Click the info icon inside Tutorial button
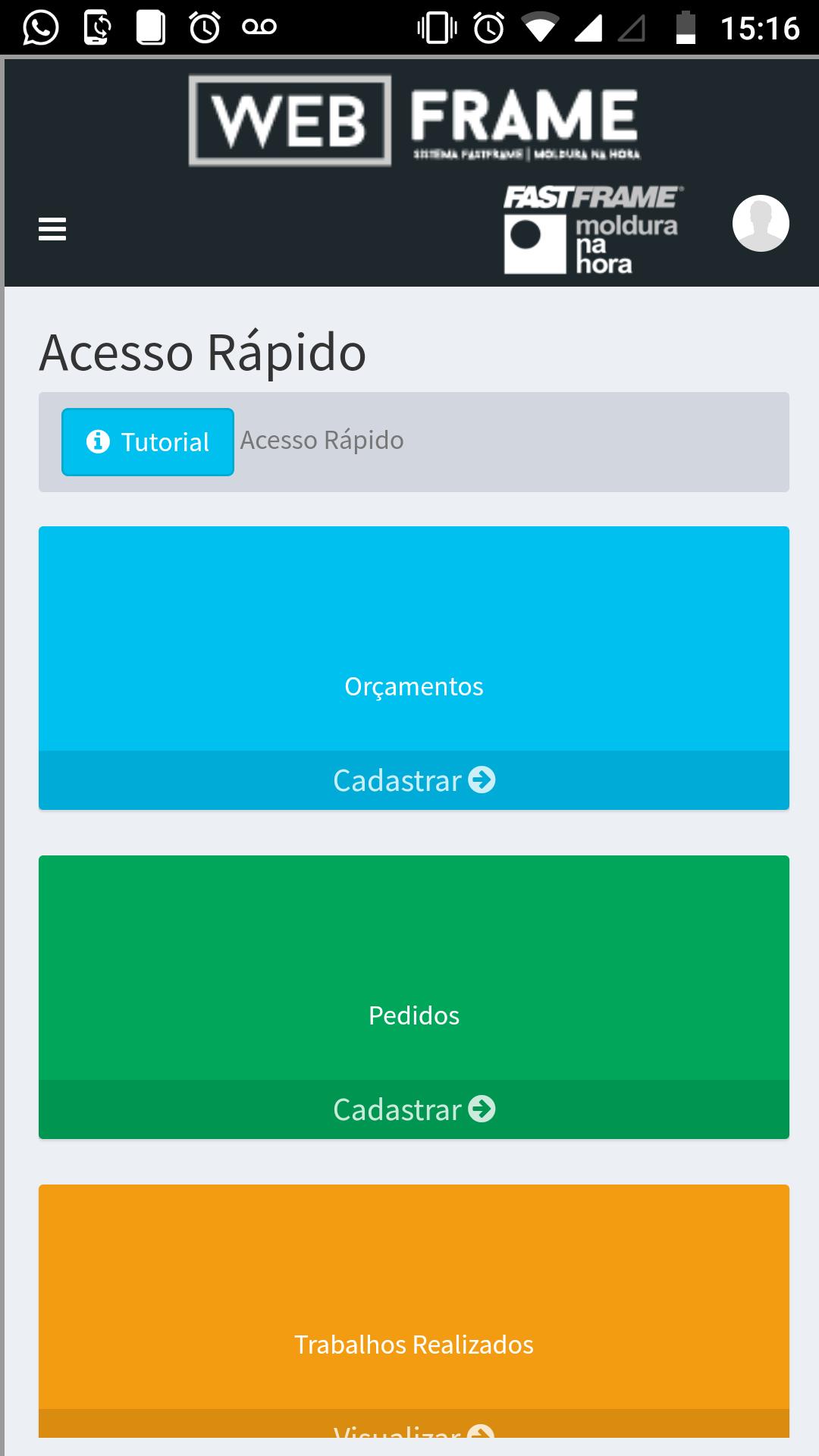 click(98, 441)
